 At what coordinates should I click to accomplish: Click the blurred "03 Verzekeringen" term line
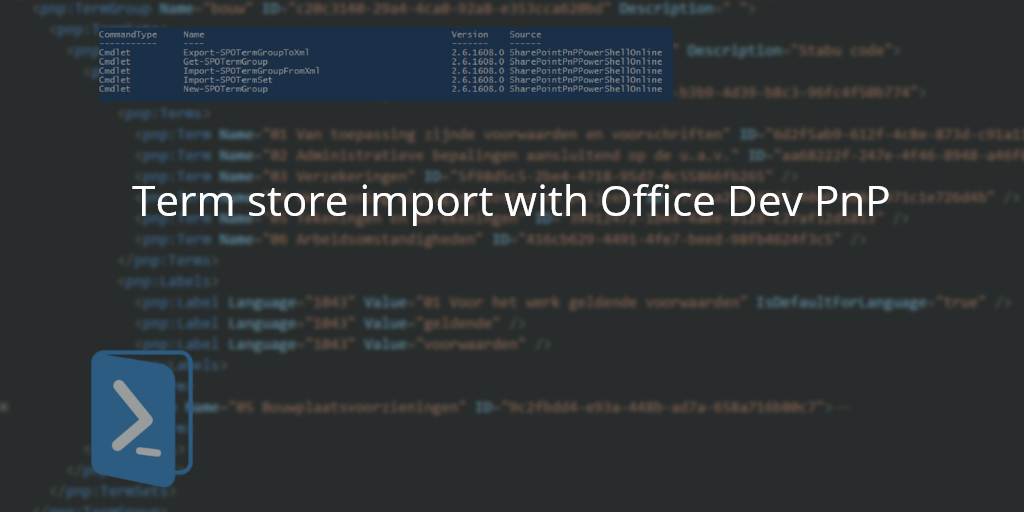point(467,176)
